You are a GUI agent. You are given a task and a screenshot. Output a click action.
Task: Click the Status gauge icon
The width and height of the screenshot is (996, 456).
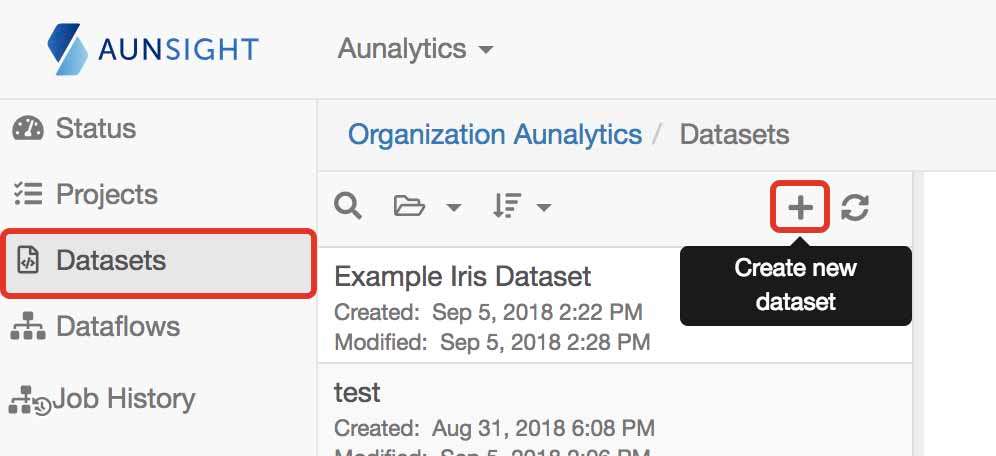28,129
